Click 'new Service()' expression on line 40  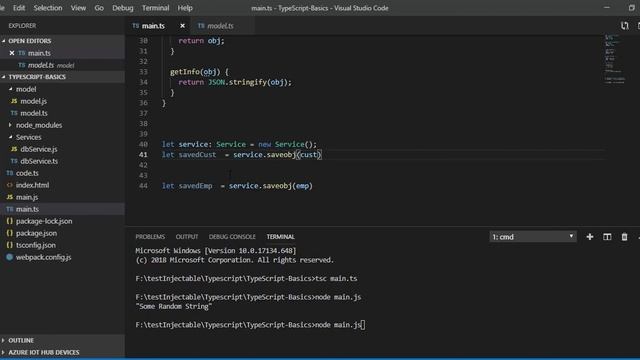(287, 144)
